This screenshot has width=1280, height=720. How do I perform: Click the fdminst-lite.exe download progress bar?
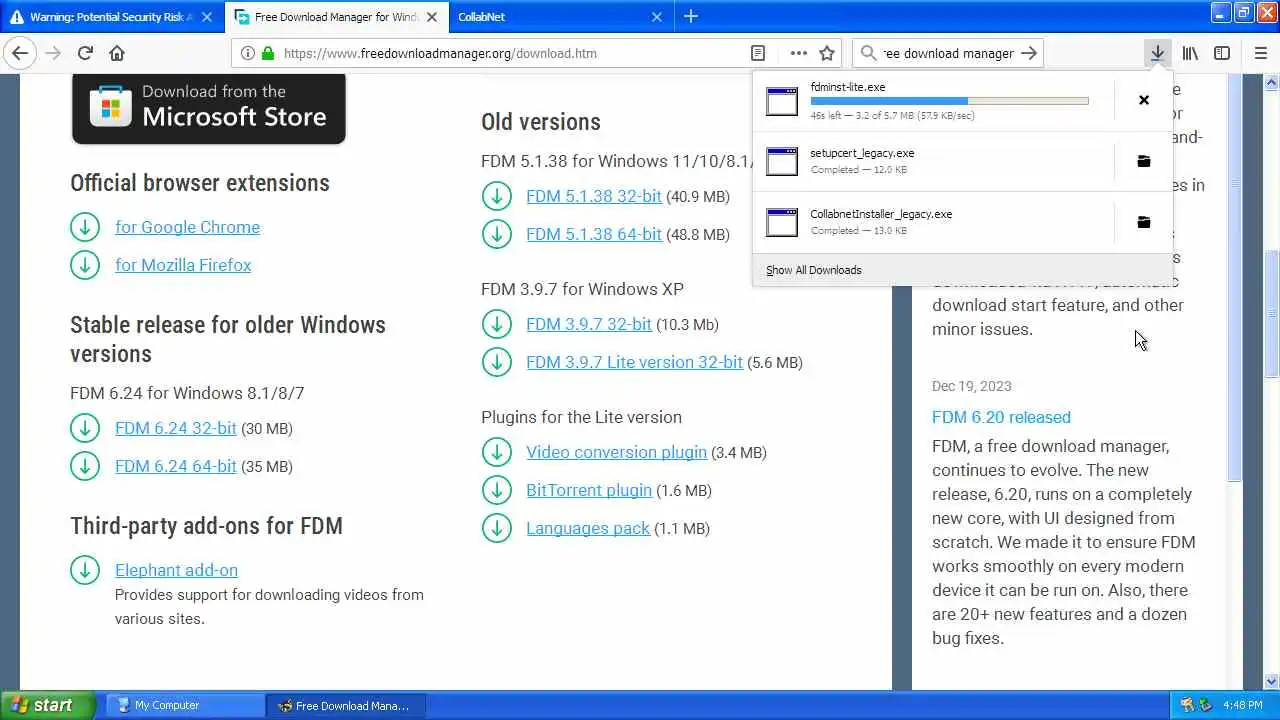click(x=949, y=101)
